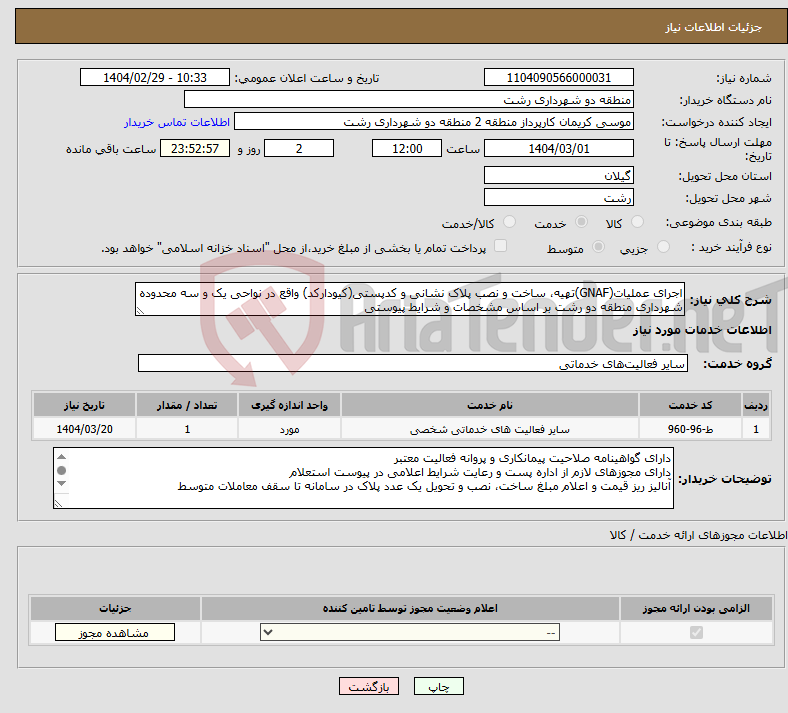The image size is (788, 713).
Task: Choose the متوسط purchase type radio
Action: pos(598,247)
